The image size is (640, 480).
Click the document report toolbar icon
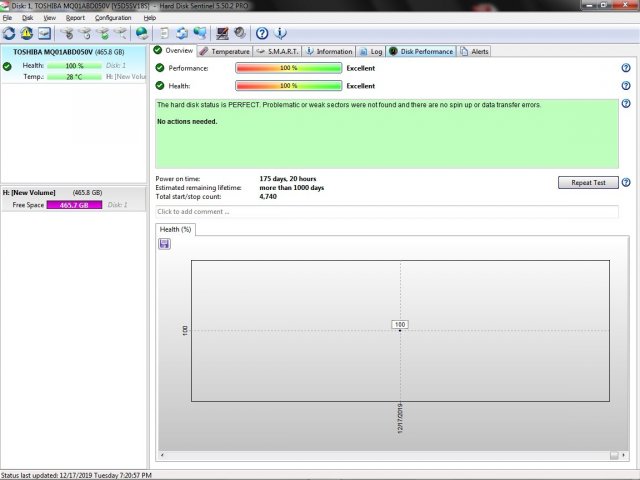click(x=164, y=34)
